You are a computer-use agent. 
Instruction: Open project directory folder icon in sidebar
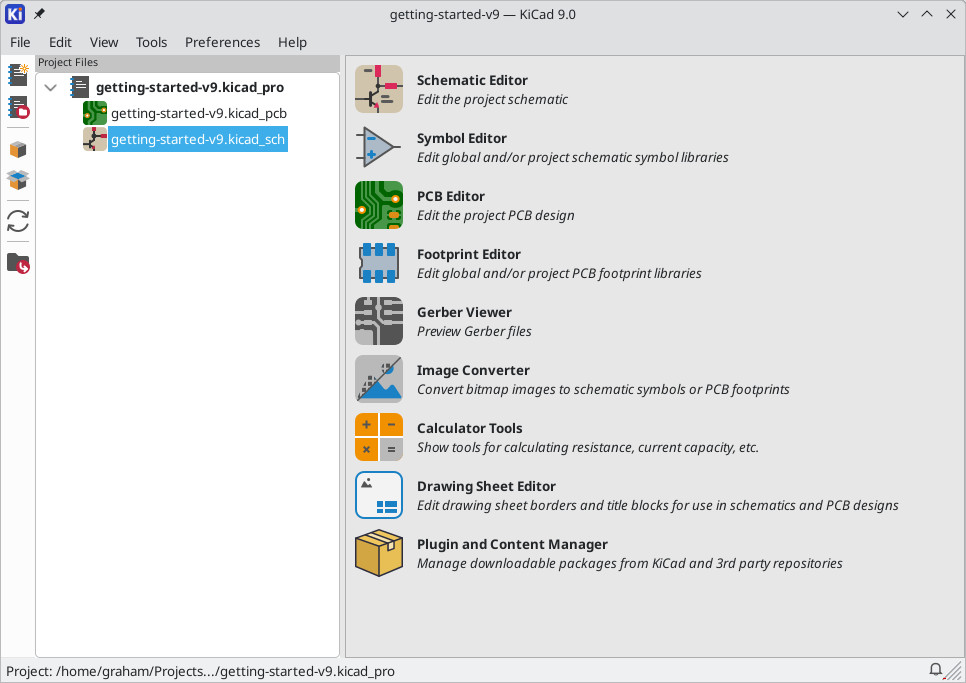coord(18,263)
